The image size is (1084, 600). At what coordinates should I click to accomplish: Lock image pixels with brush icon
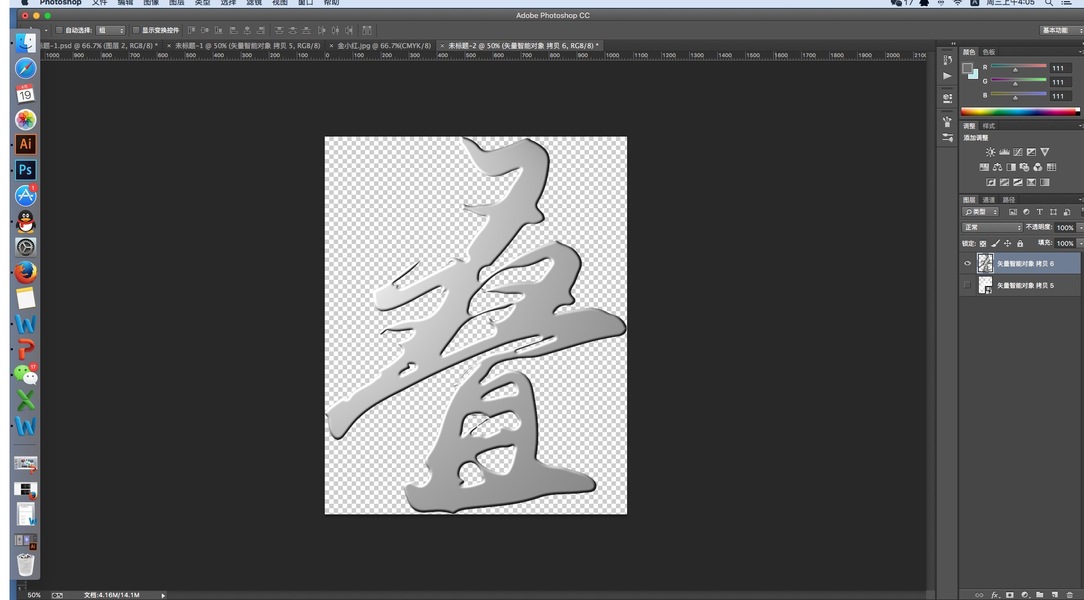click(x=996, y=243)
